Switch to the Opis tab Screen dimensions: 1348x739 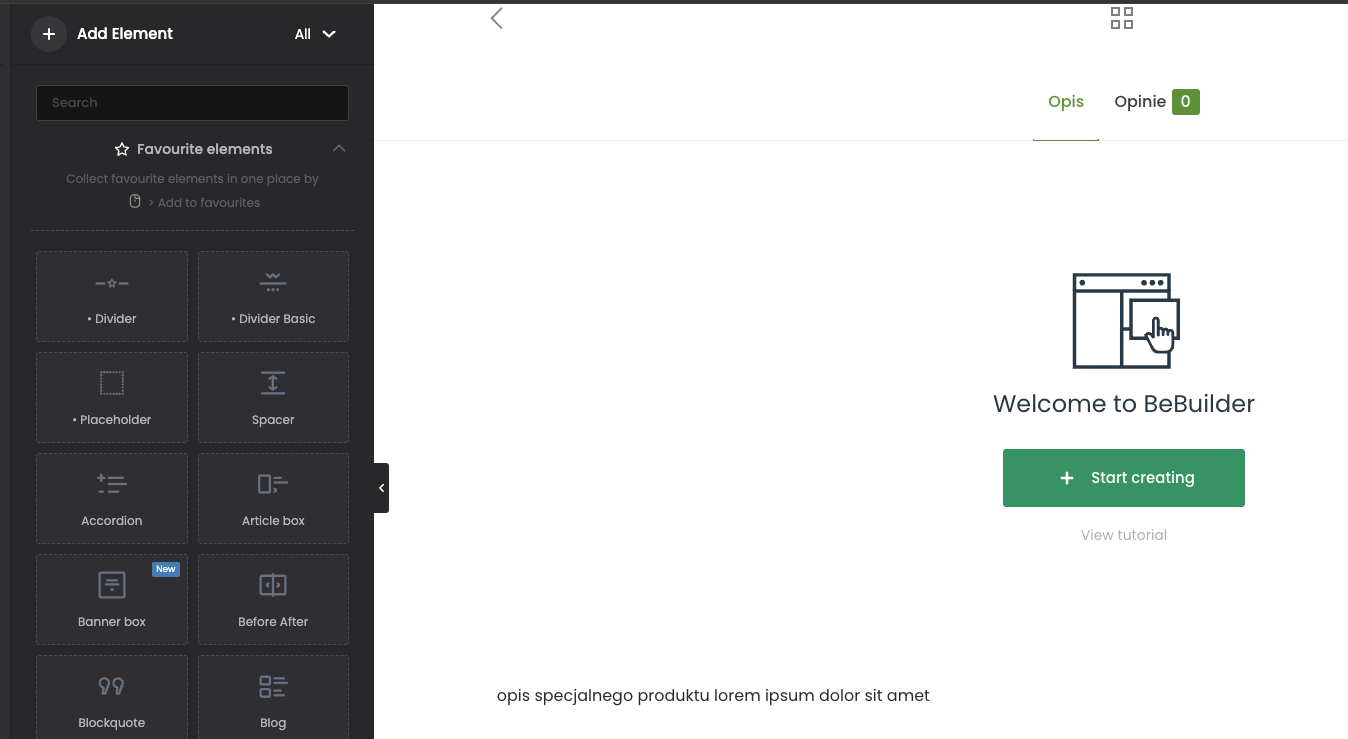[1066, 102]
